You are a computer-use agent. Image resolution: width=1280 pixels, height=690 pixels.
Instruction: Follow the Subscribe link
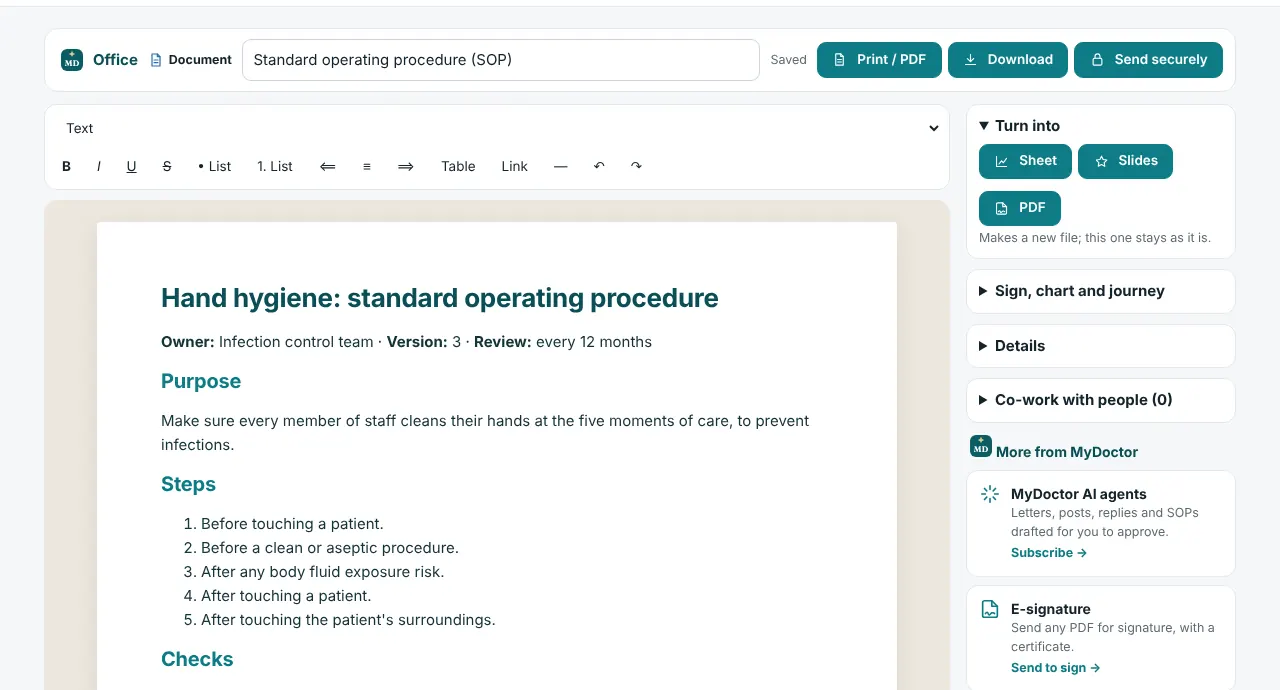[1049, 553]
